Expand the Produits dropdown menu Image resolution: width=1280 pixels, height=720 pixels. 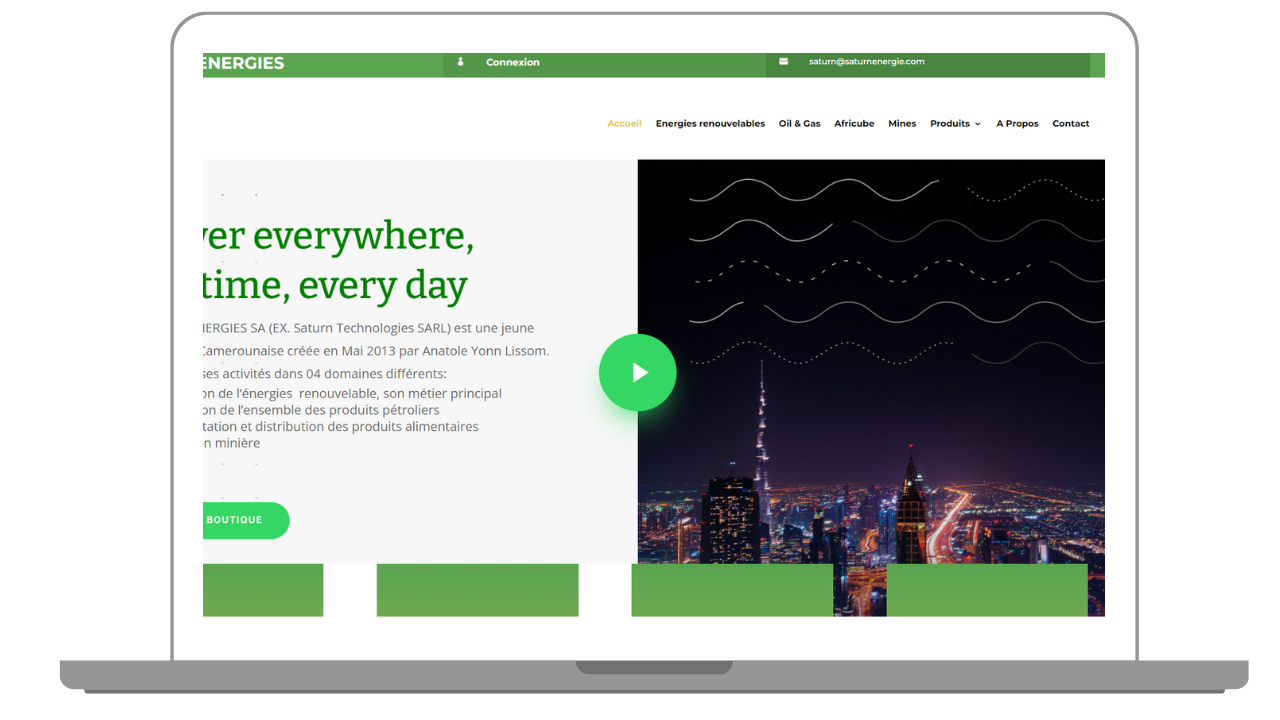pos(955,124)
